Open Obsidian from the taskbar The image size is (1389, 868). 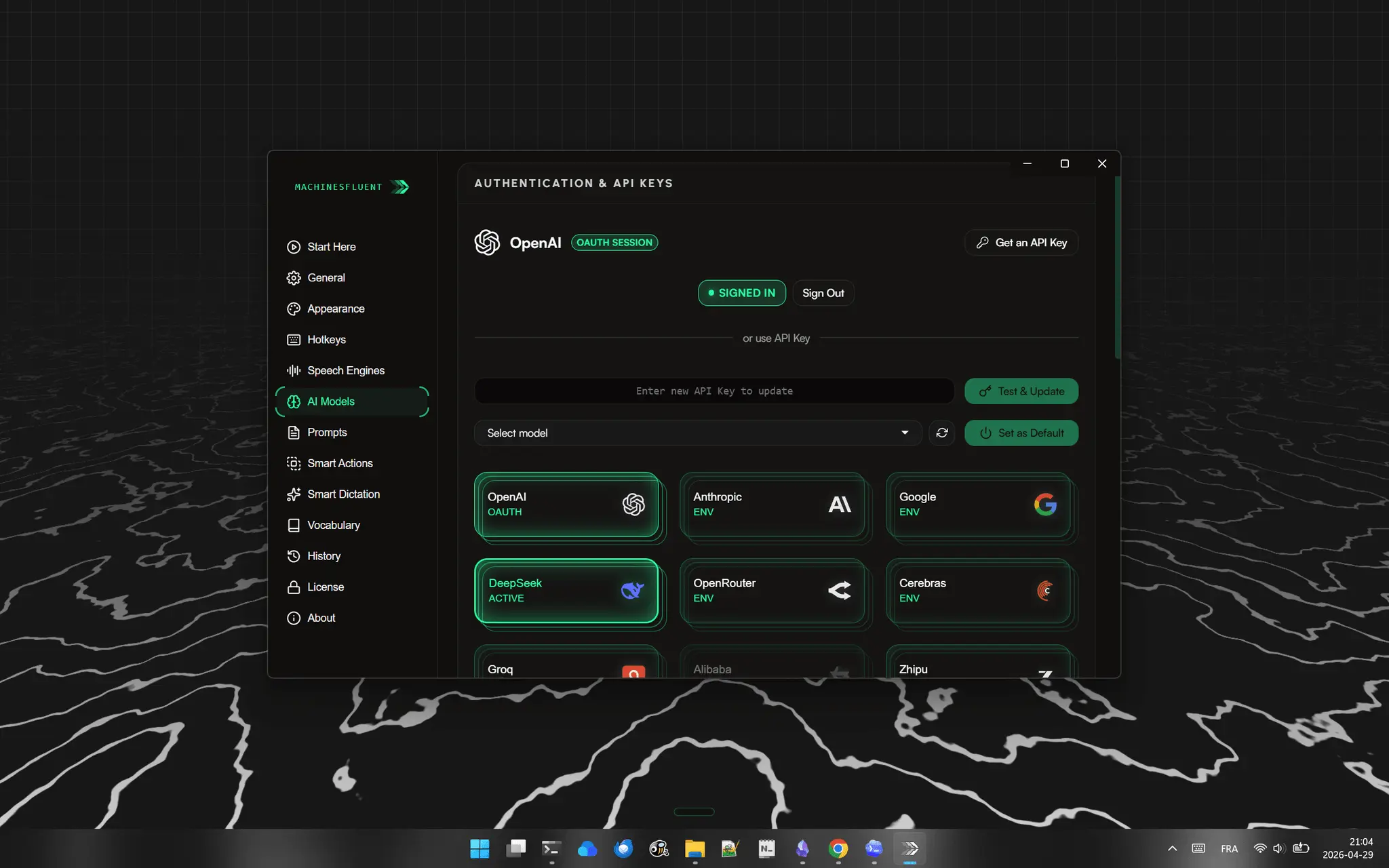click(x=802, y=848)
